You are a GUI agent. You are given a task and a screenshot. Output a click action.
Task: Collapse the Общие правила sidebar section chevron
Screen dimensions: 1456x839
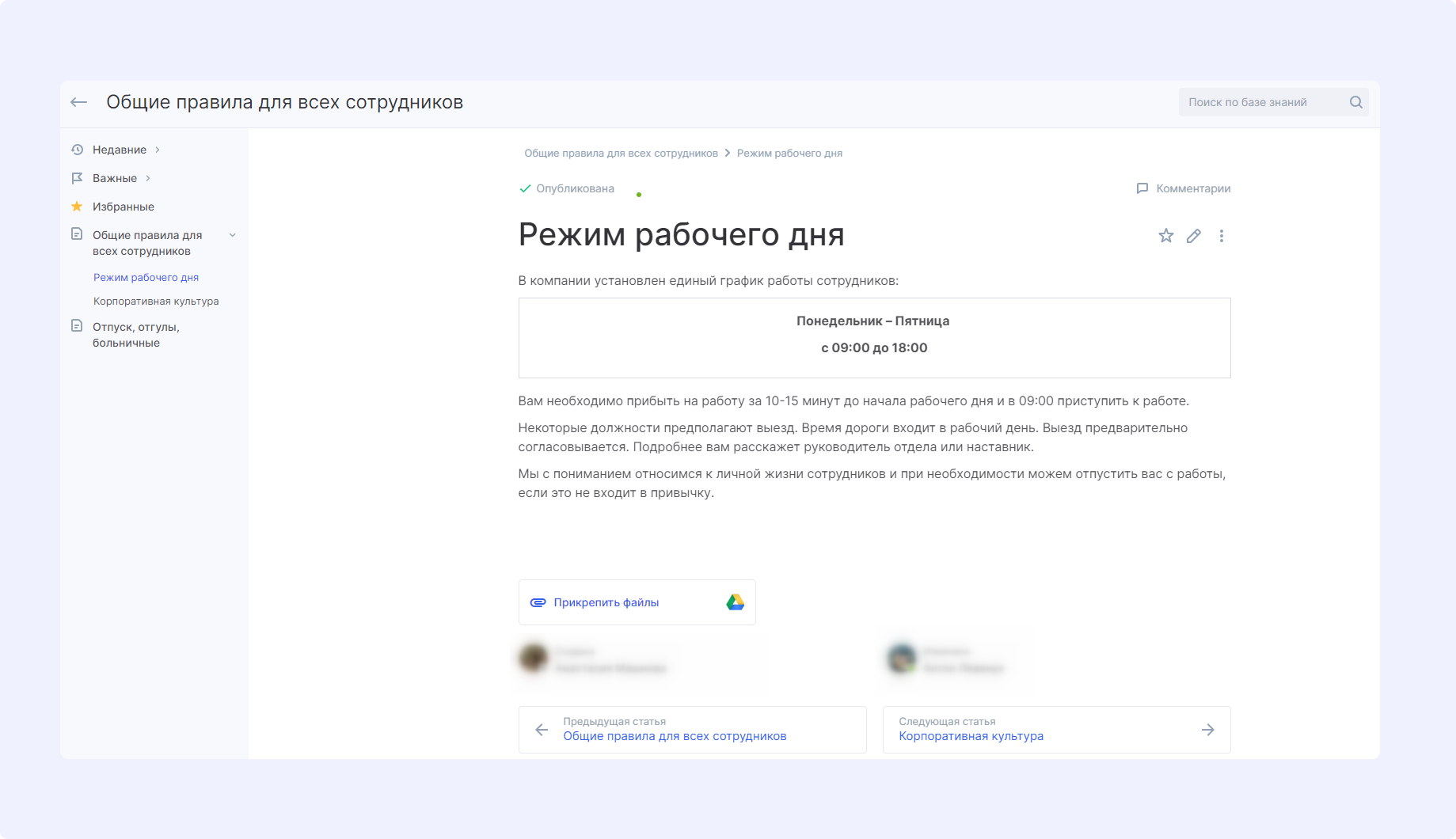pyautogui.click(x=233, y=235)
